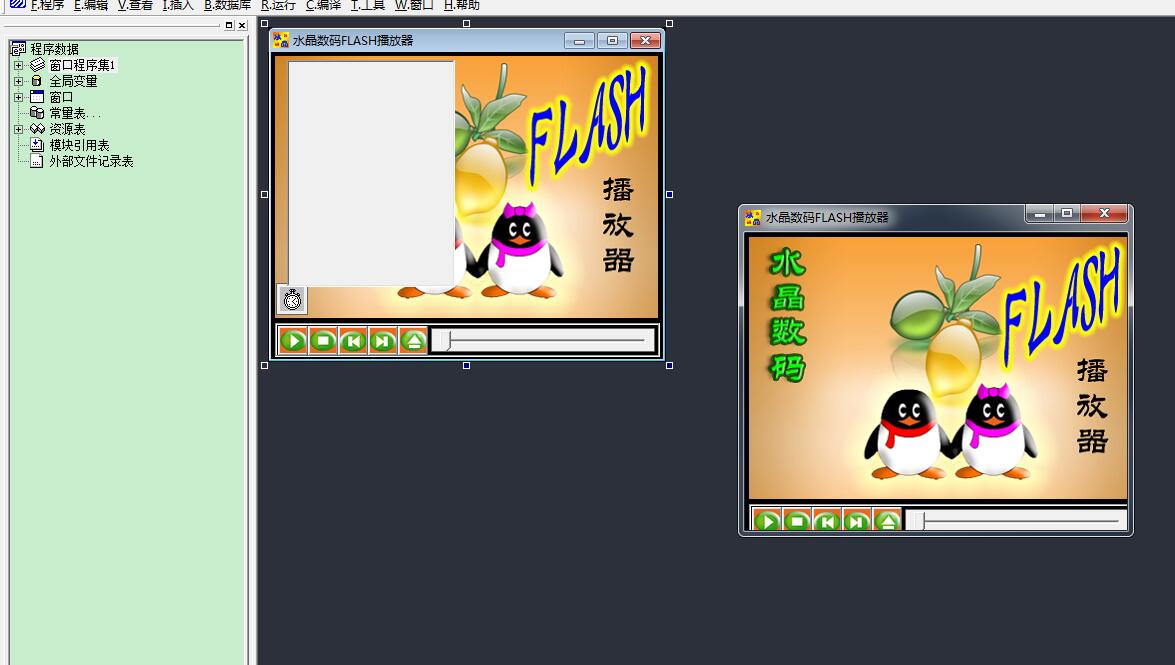
Task: Skip to next in the running player window
Action: click(857, 520)
